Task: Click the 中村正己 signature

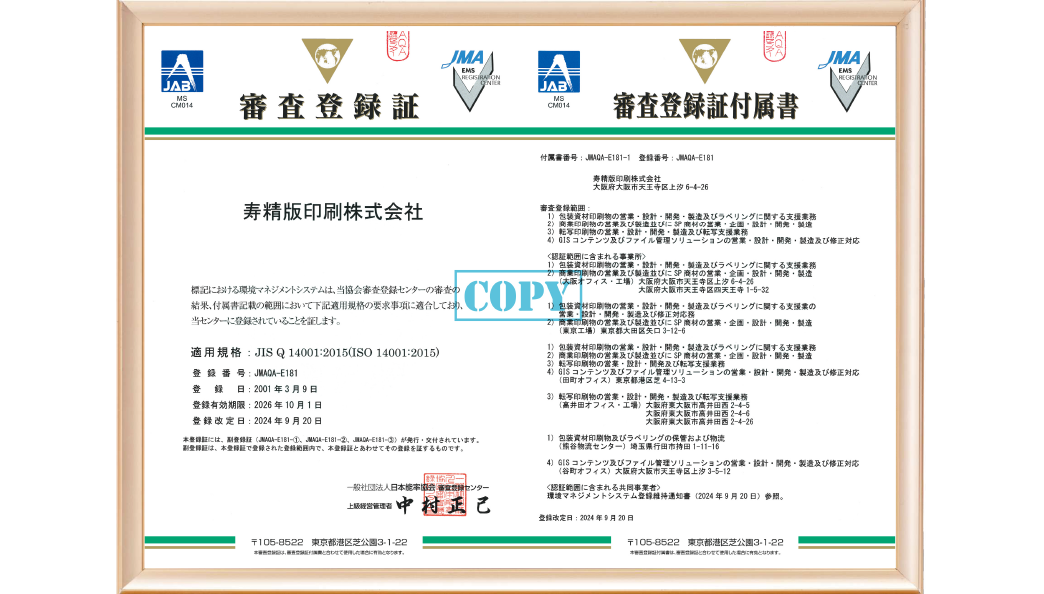Action: point(443,505)
